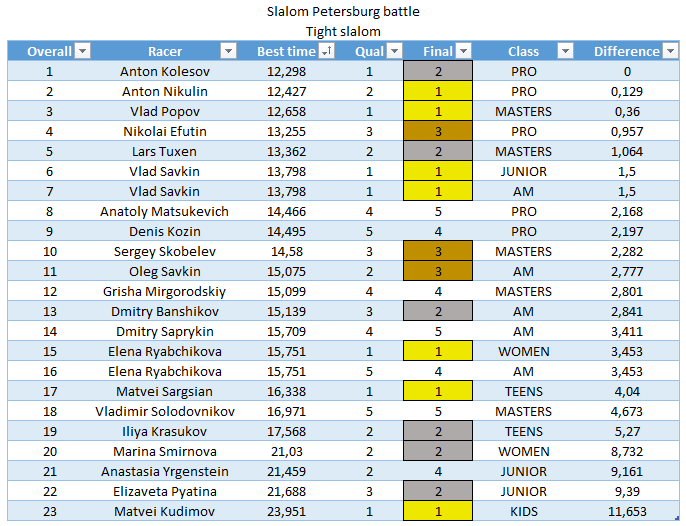Click Anton Nikulin's yellow Final cell
The image size is (686, 526).
coord(438,91)
